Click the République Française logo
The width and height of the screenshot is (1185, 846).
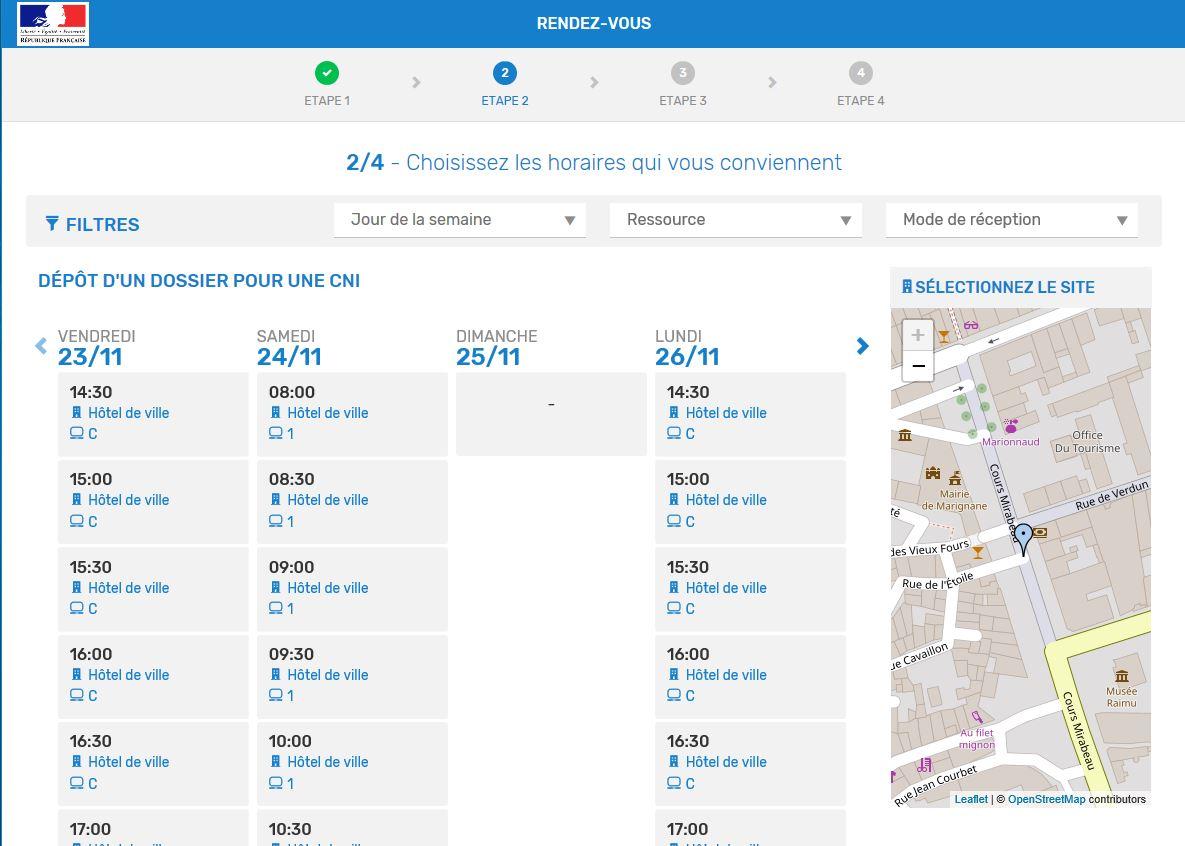pos(53,23)
